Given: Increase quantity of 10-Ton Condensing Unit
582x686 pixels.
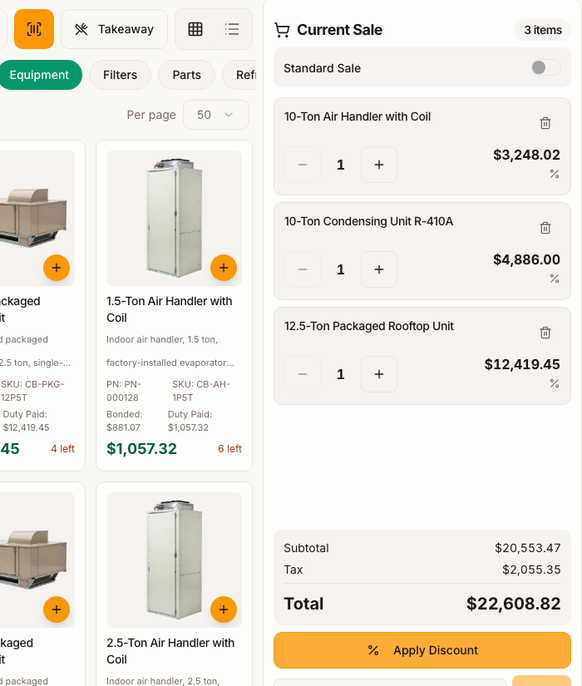Looking at the screenshot, I should [379, 269].
